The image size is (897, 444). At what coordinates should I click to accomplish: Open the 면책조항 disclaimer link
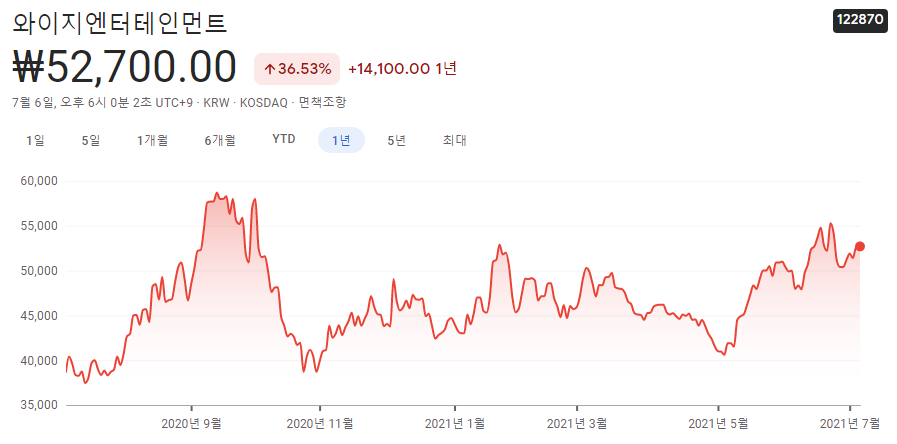322,103
